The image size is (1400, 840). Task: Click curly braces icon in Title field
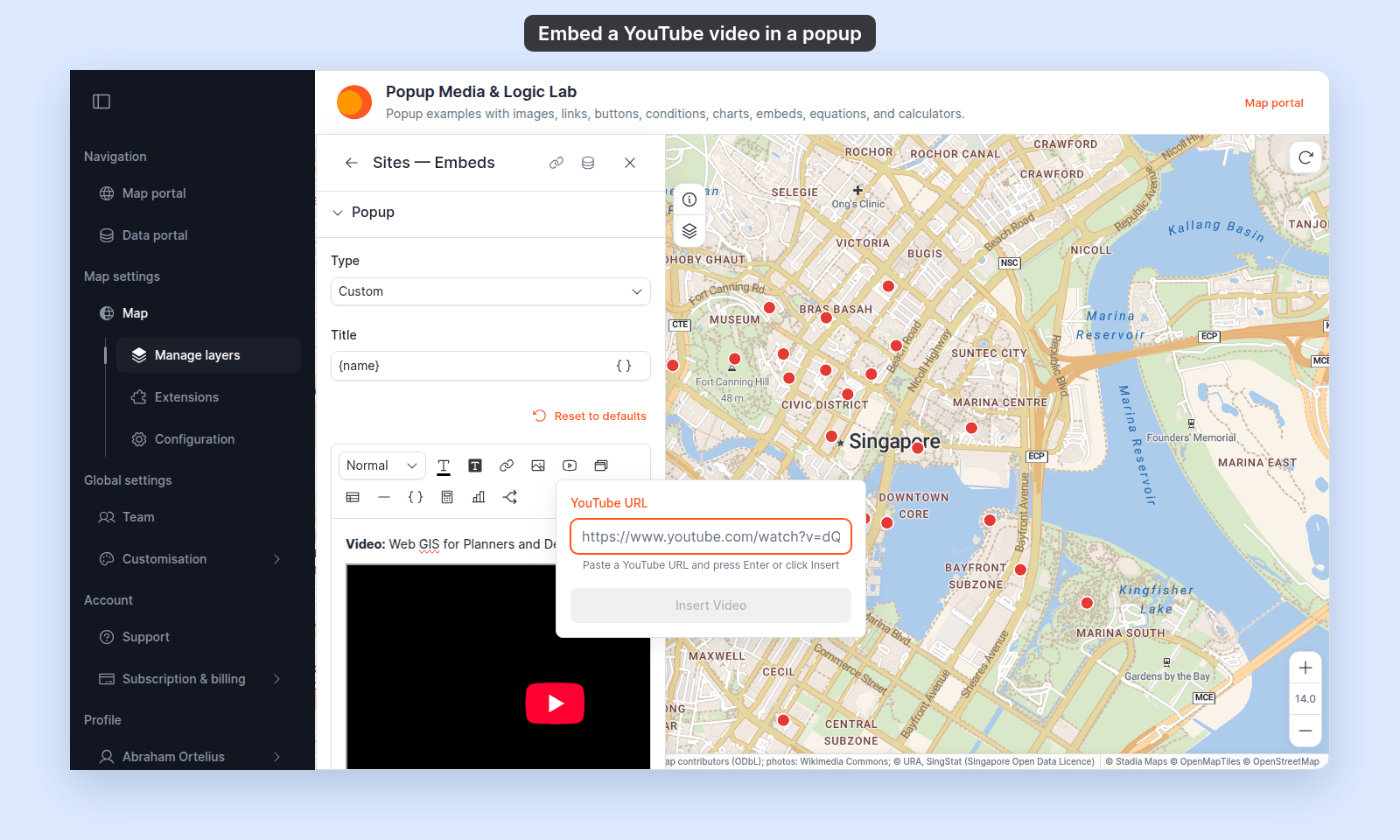(624, 366)
